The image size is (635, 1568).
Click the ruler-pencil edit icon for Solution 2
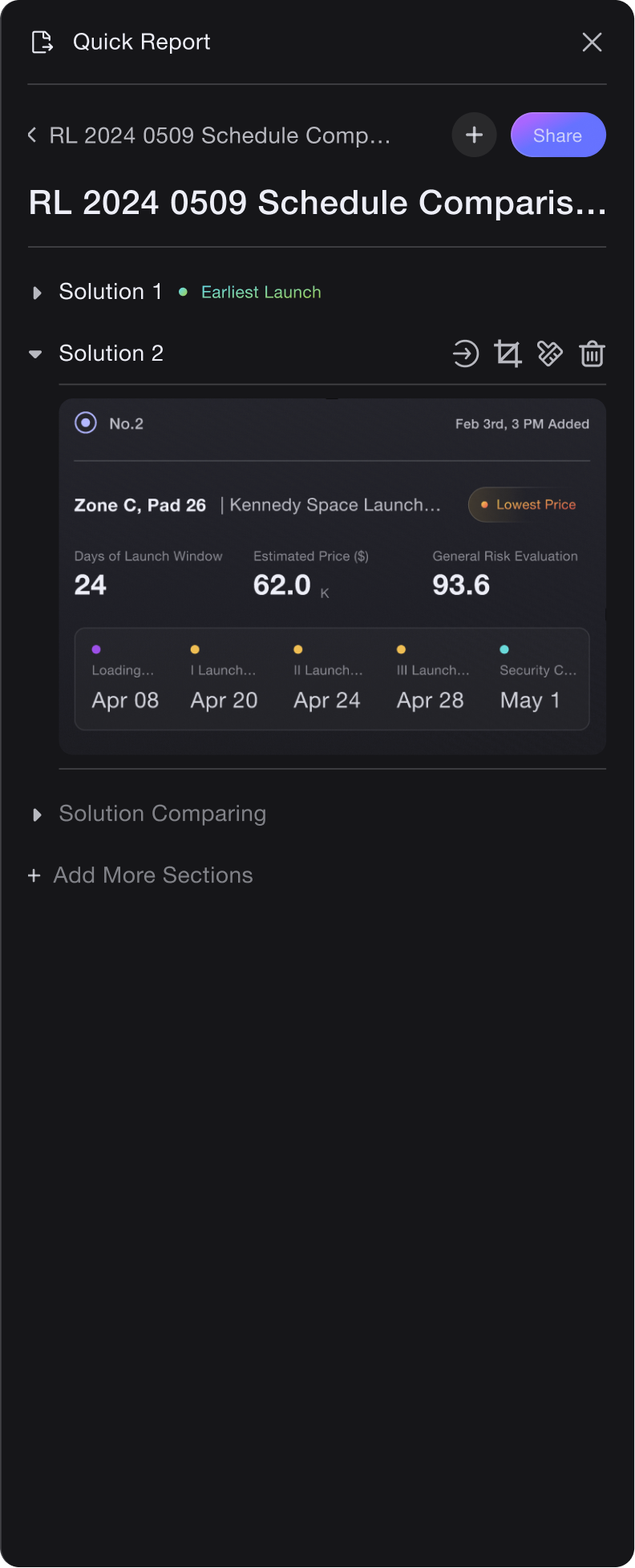coord(550,354)
